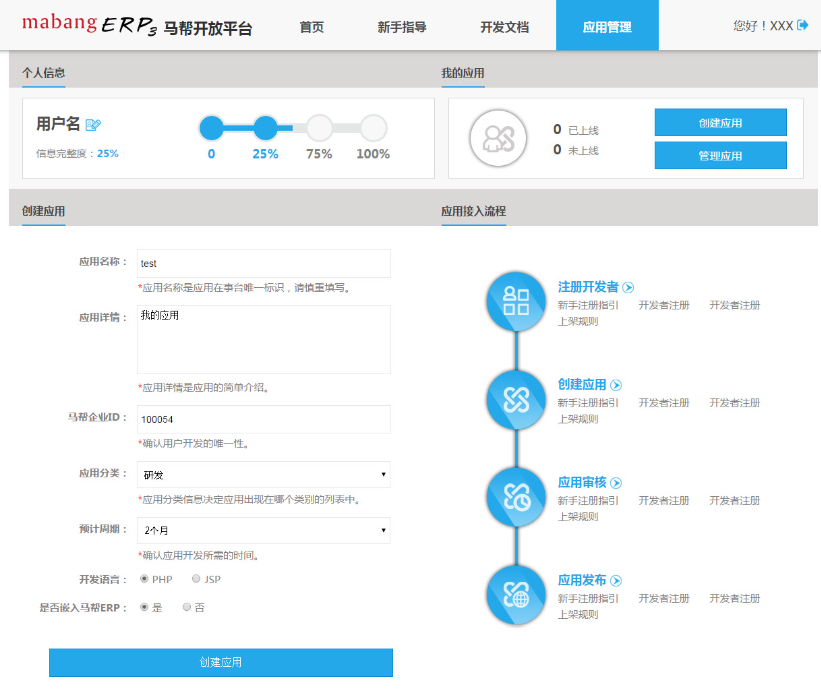Select JSP as the development language
This screenshot has width=821, height=691.
click(x=196, y=579)
